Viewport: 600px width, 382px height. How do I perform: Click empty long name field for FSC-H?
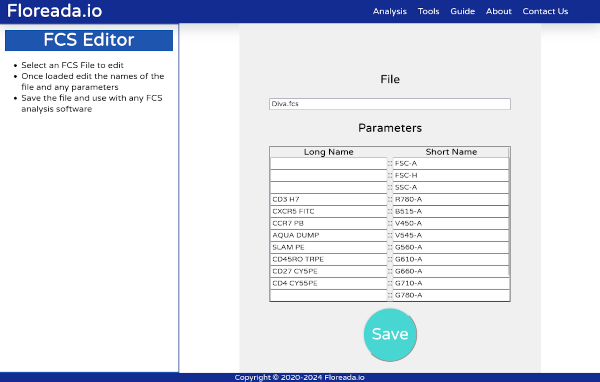[x=329, y=175]
